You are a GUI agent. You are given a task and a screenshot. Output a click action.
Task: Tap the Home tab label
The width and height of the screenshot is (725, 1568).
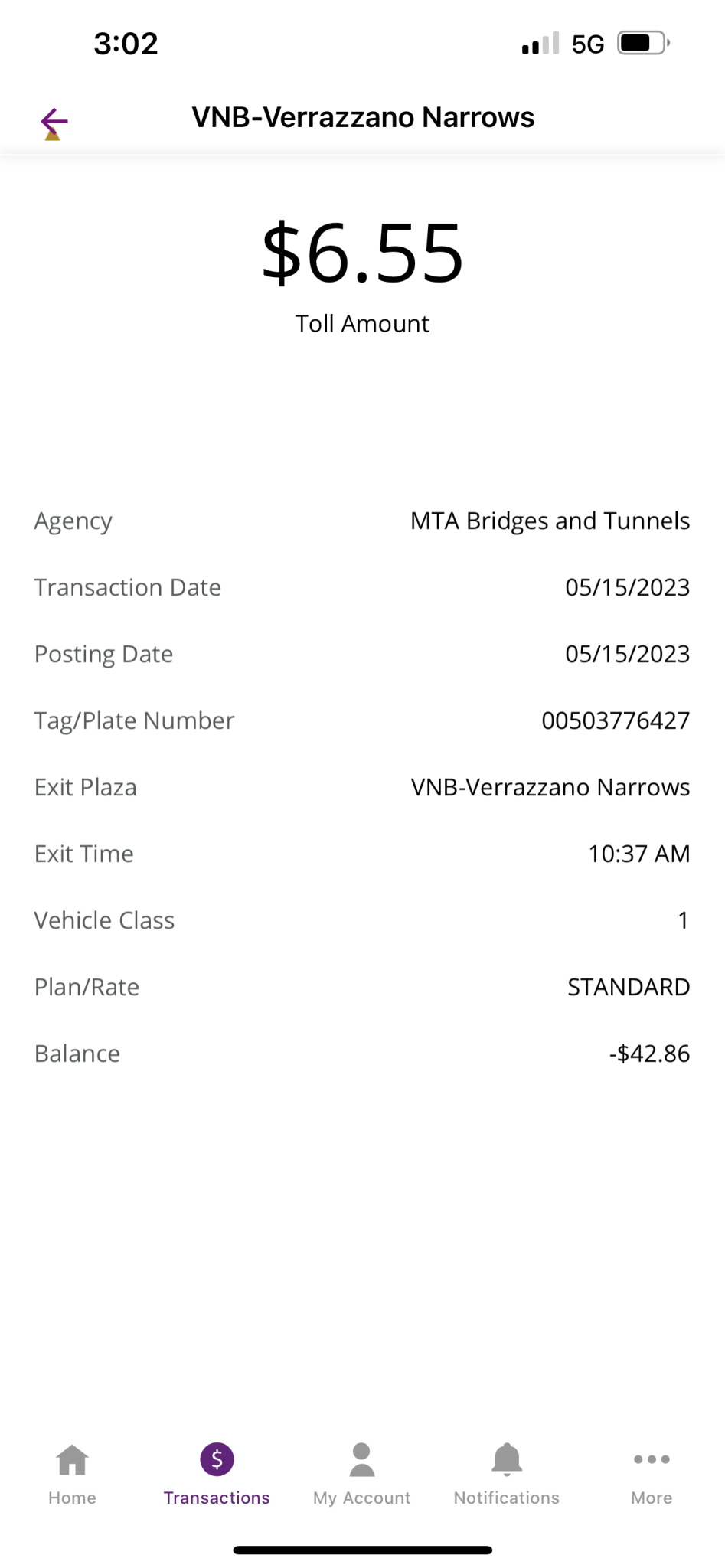tap(72, 1498)
